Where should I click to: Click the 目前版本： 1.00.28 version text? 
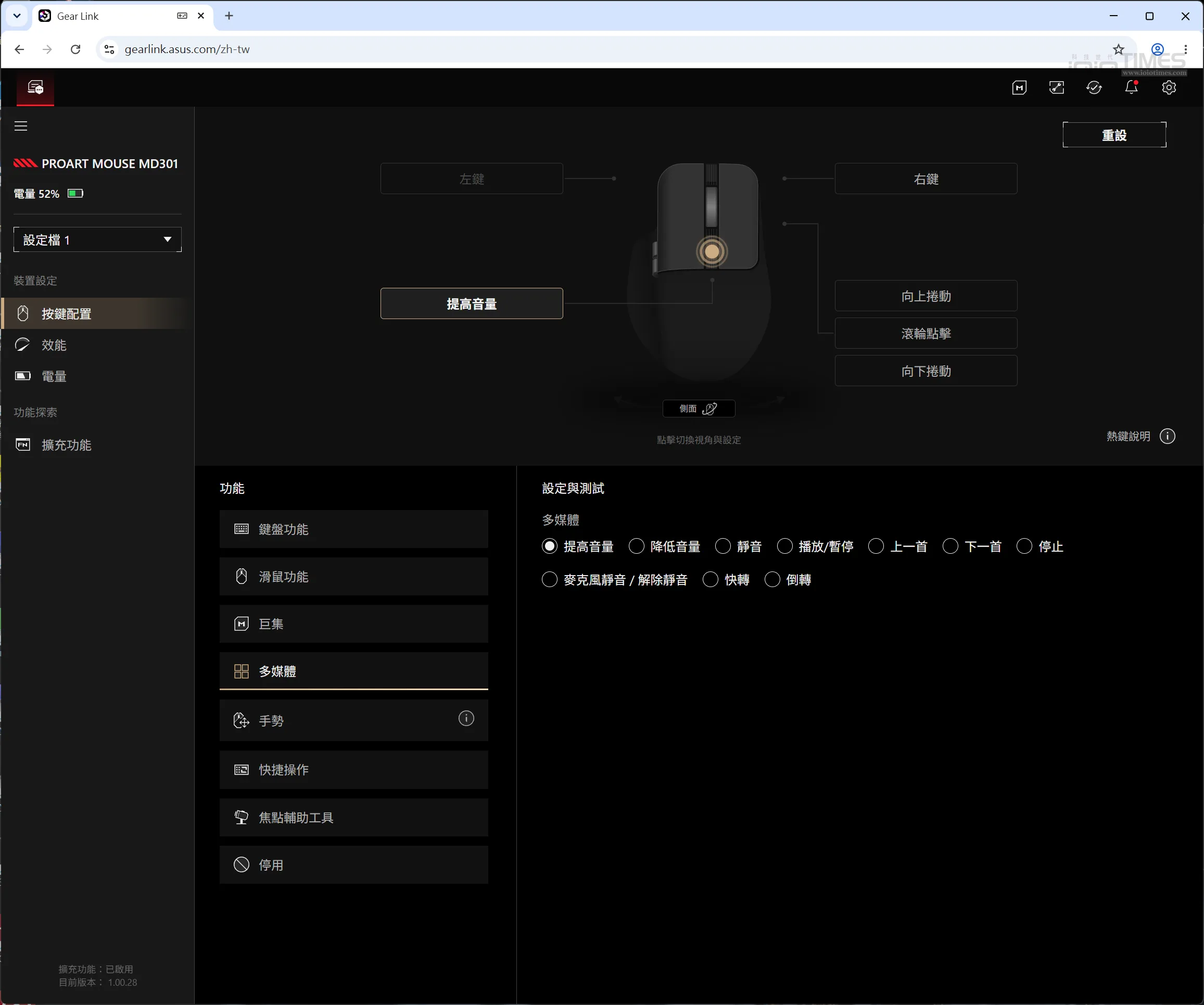click(97, 982)
